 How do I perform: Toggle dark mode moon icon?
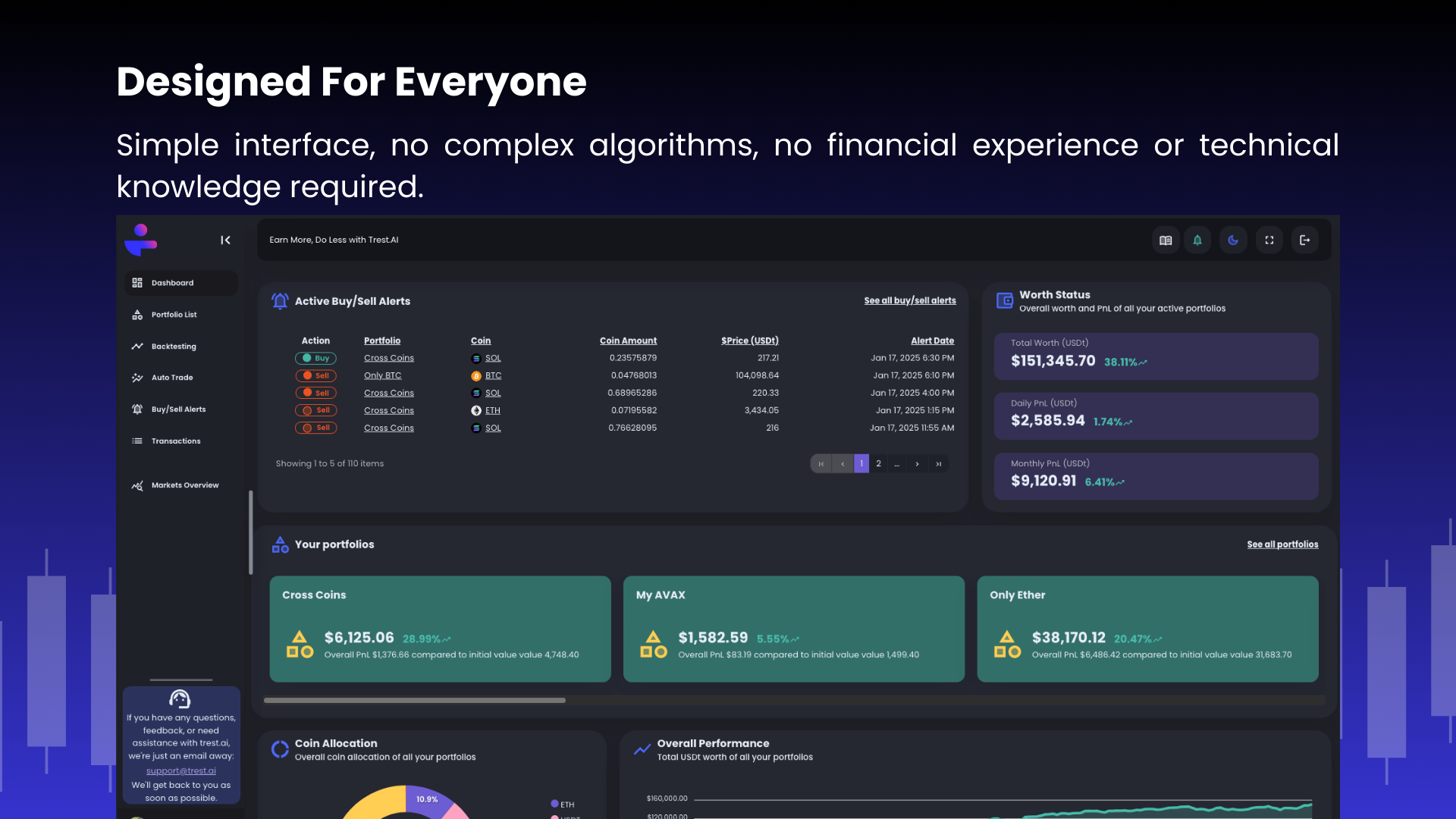click(1233, 240)
